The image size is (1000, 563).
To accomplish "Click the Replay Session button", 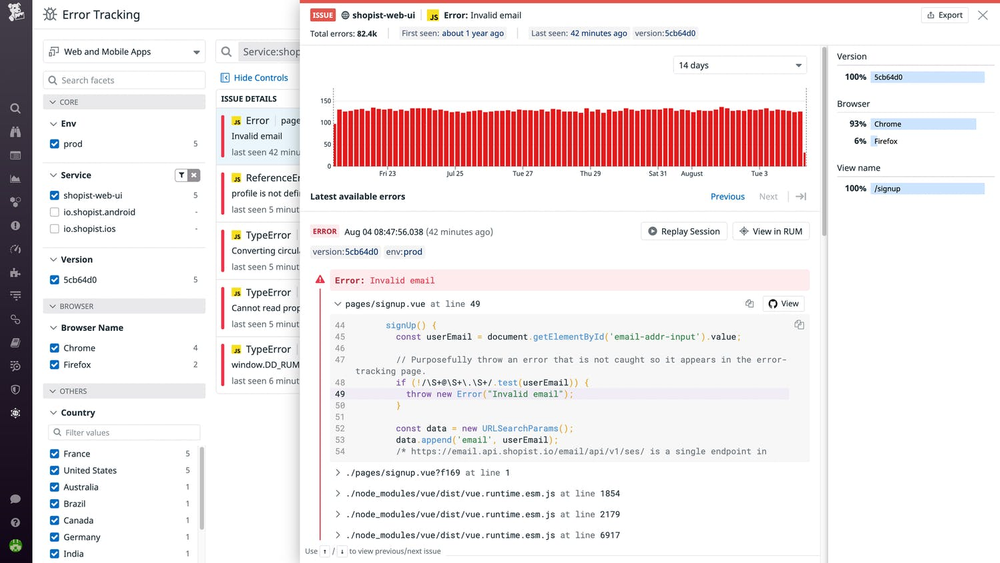I will pyautogui.click(x=683, y=231).
